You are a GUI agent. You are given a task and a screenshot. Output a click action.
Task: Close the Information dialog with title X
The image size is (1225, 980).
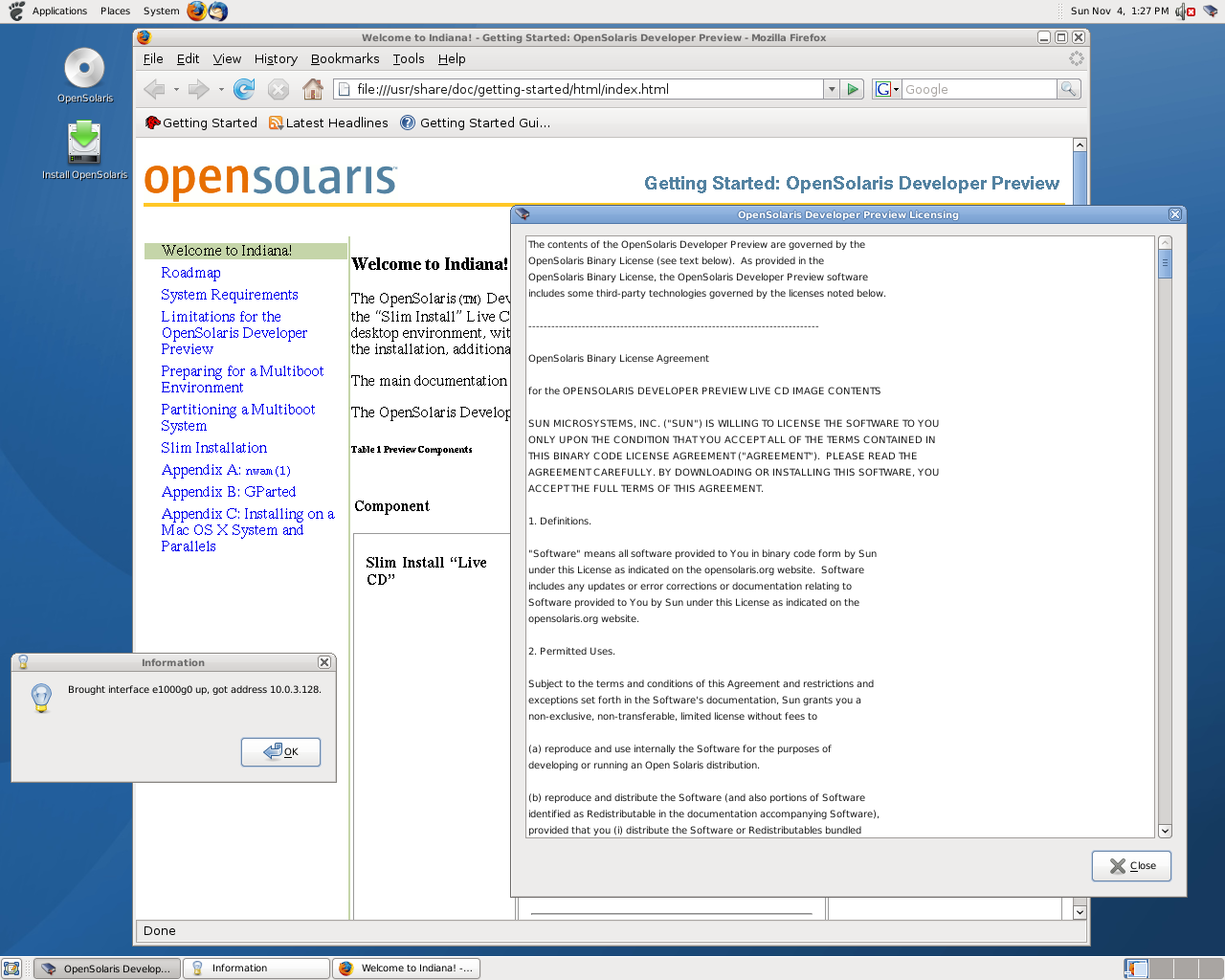(x=324, y=662)
